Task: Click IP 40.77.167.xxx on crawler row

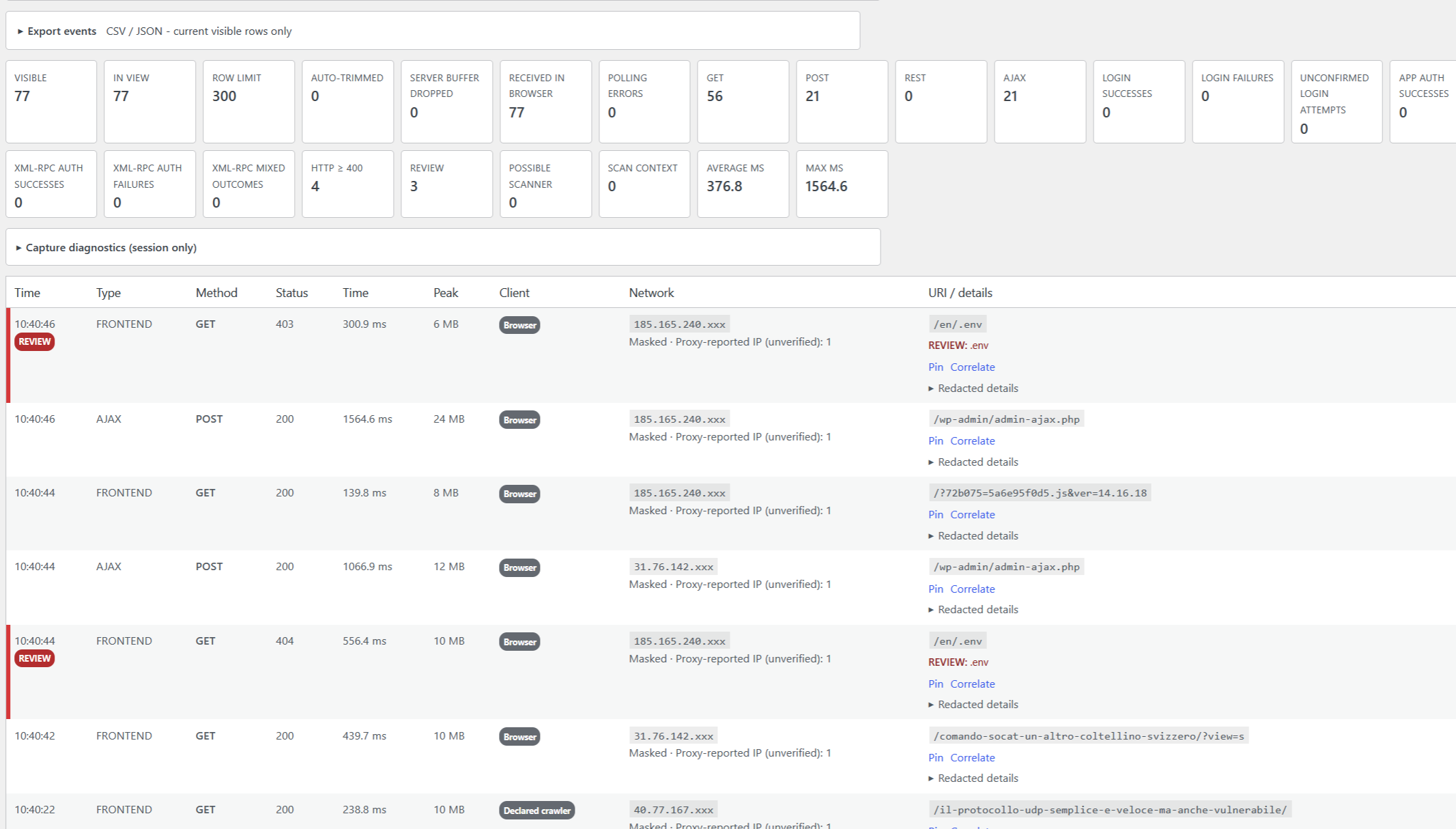Action: point(673,810)
